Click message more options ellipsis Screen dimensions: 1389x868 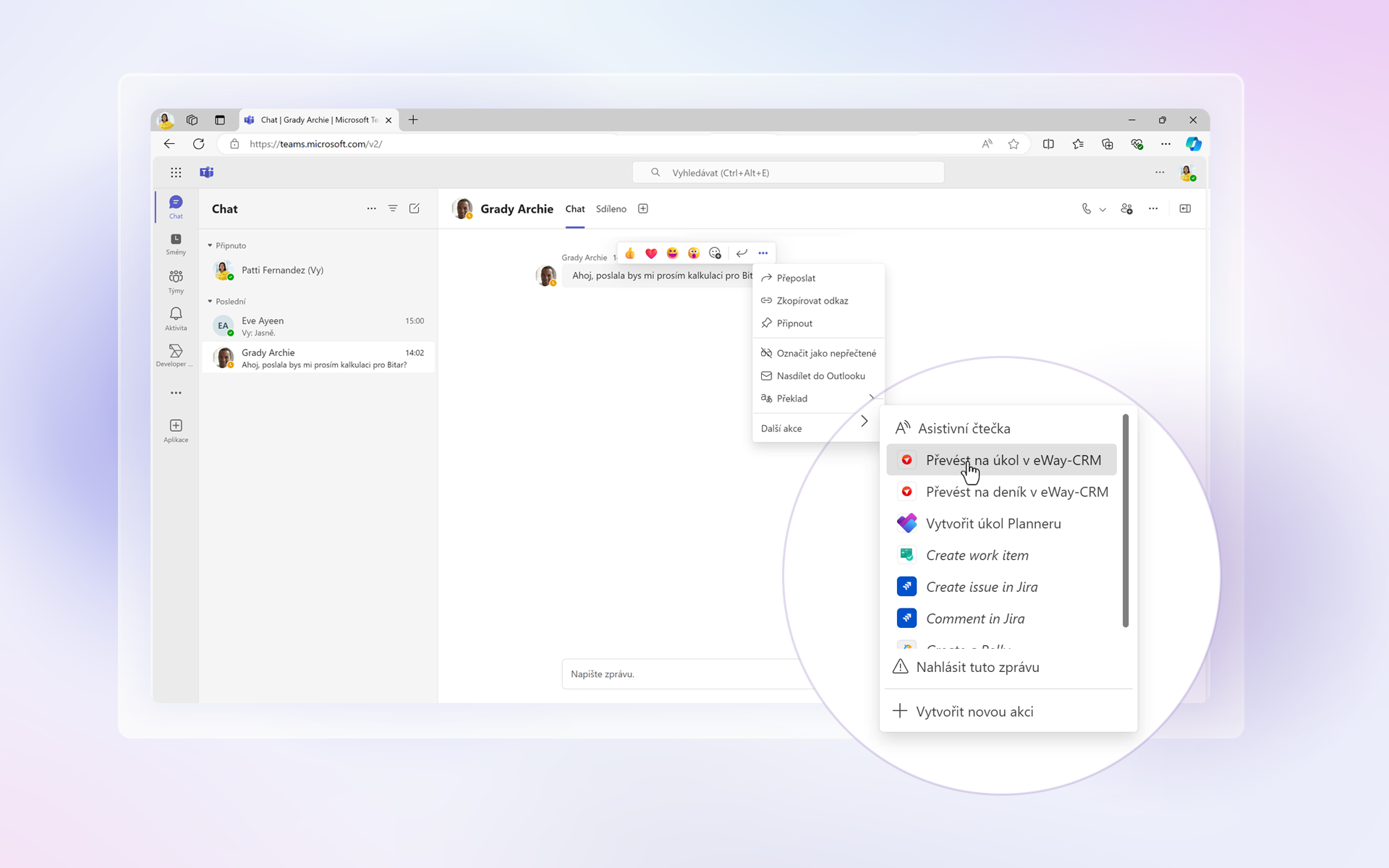coord(763,253)
